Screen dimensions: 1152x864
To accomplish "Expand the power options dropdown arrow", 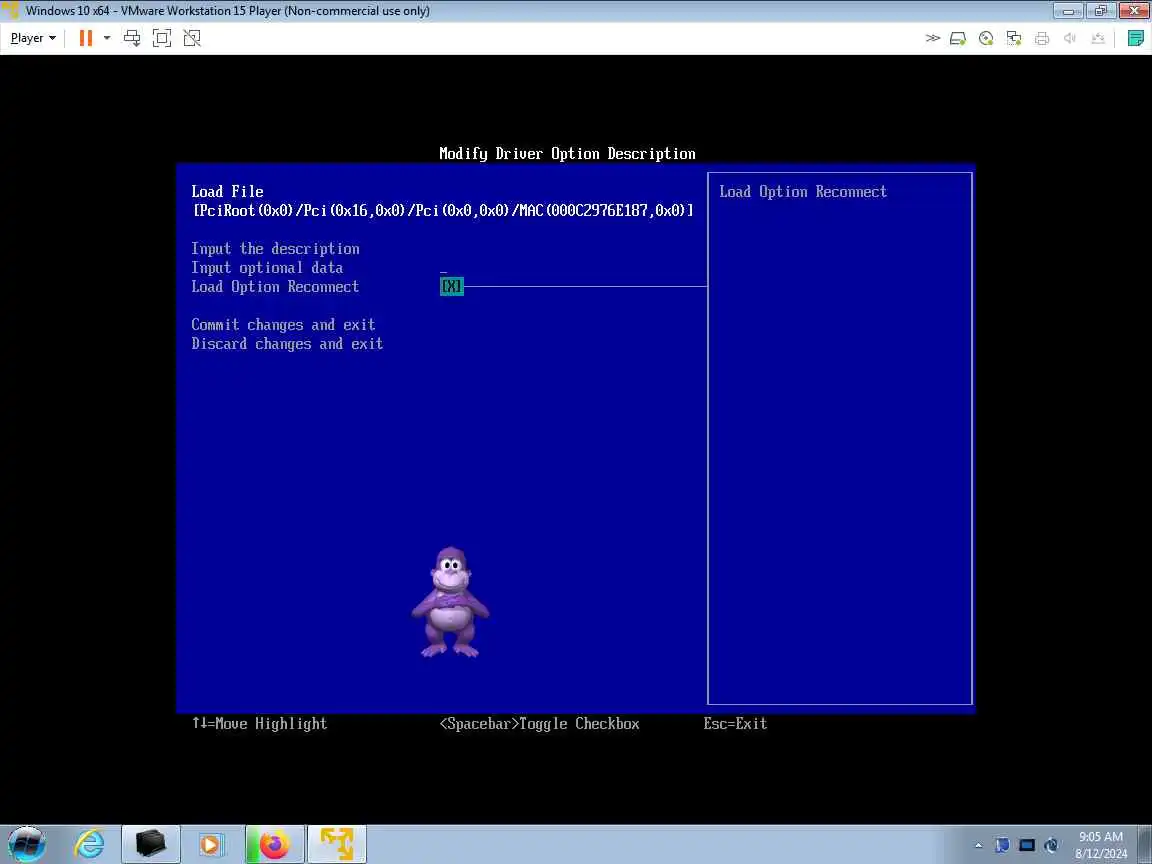I will point(107,38).
